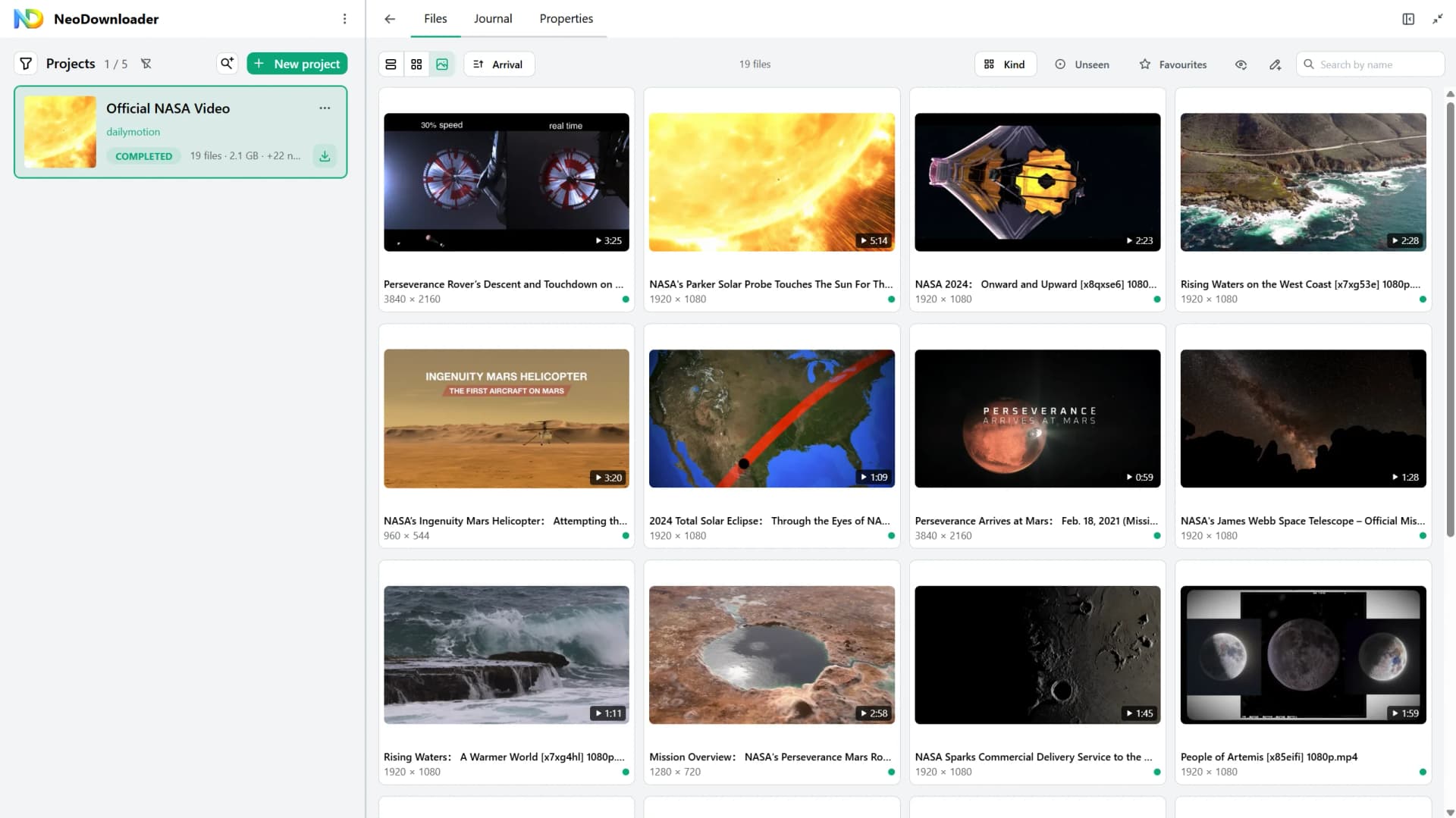Focus the Search by name field
The image size is (1456, 818).
tap(1370, 64)
